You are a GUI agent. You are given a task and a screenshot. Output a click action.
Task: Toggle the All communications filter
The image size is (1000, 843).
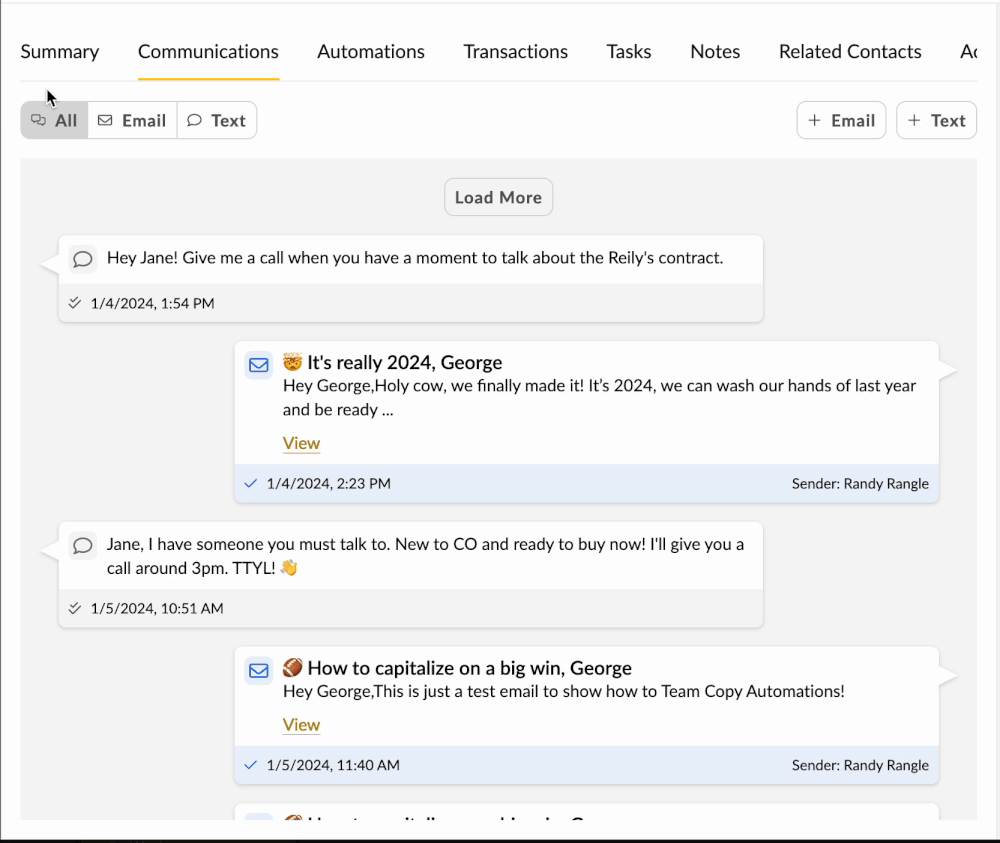click(53, 120)
